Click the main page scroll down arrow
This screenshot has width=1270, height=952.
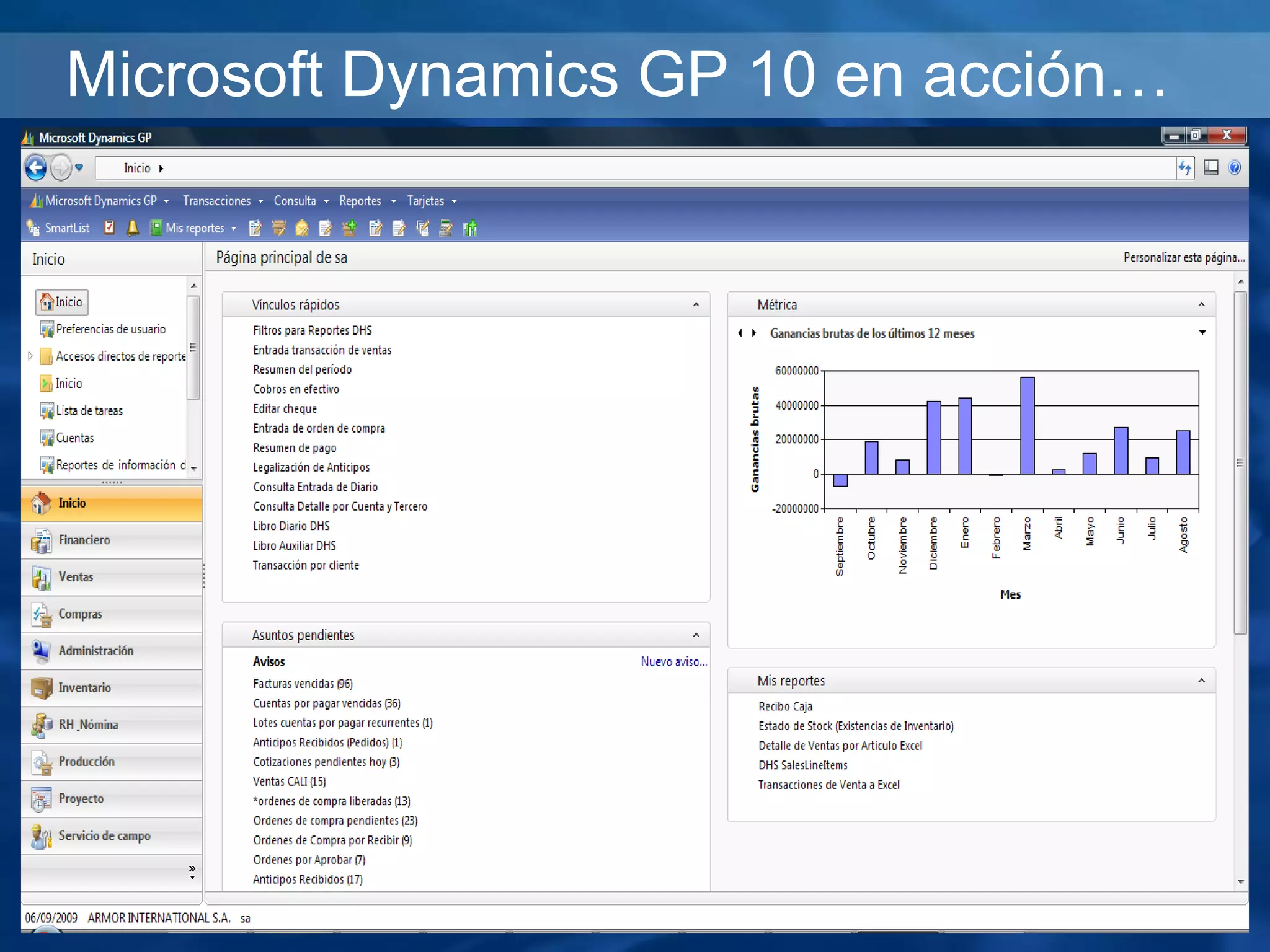(1240, 881)
